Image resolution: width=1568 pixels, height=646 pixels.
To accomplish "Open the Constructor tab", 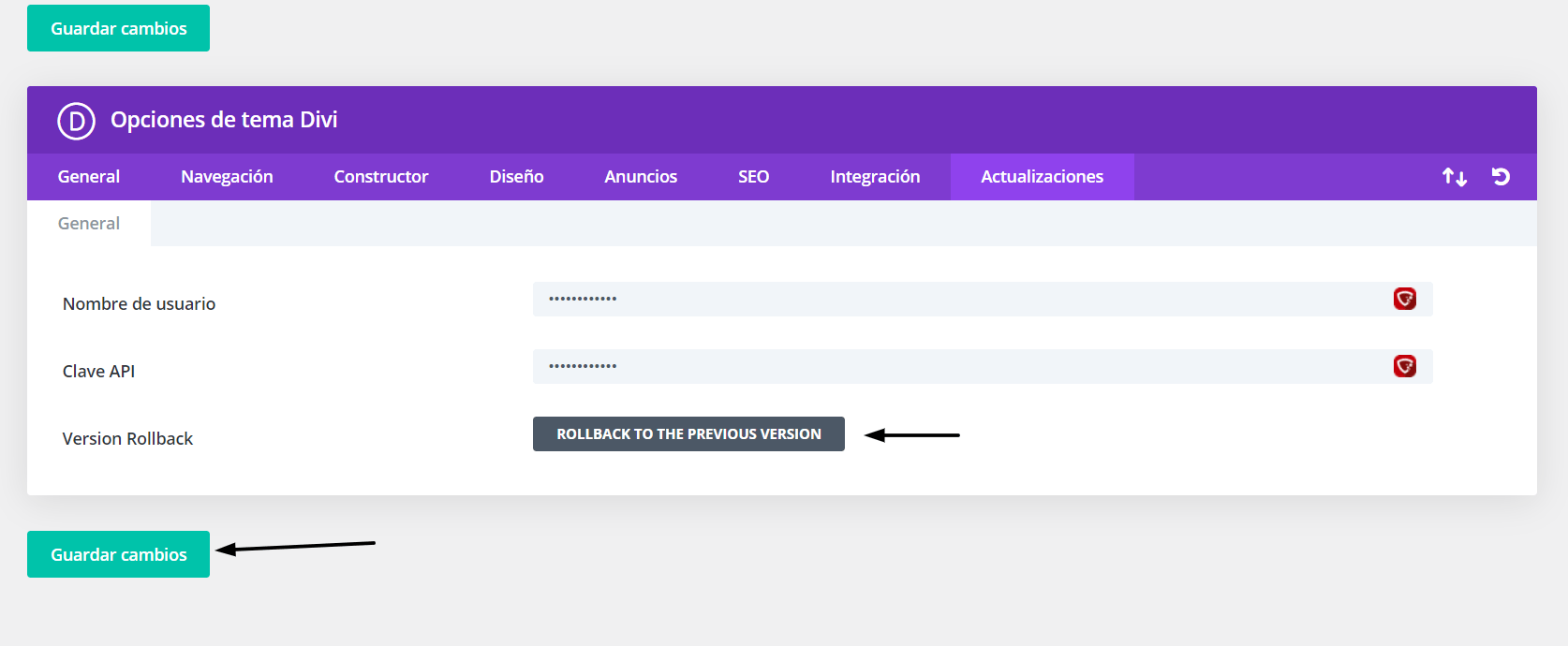I will pyautogui.click(x=381, y=177).
